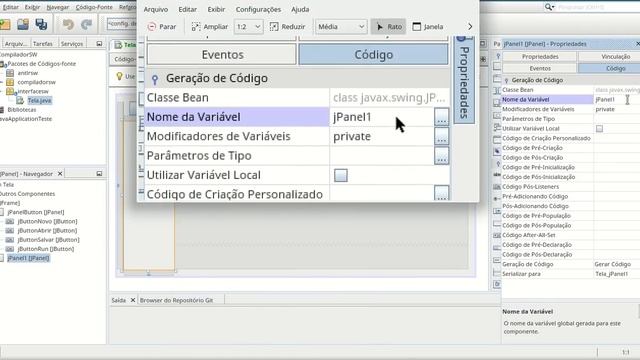Click the Eventos button in properties panel
The width and height of the screenshot is (640, 360).
pos(540,69)
